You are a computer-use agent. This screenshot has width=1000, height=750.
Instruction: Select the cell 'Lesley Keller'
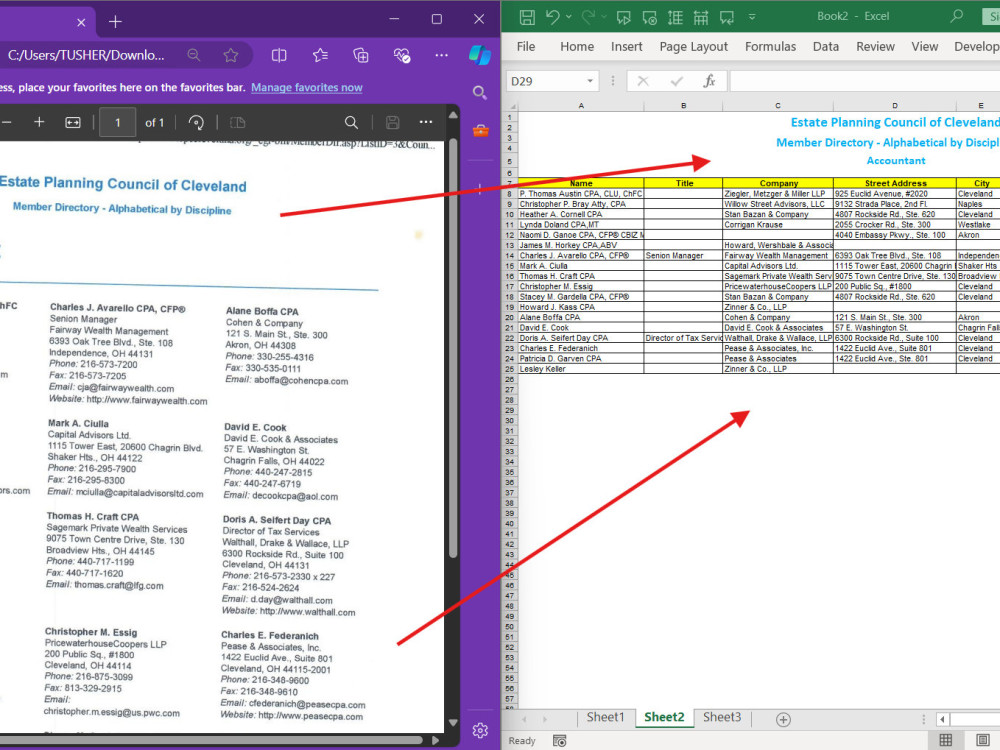coord(580,369)
